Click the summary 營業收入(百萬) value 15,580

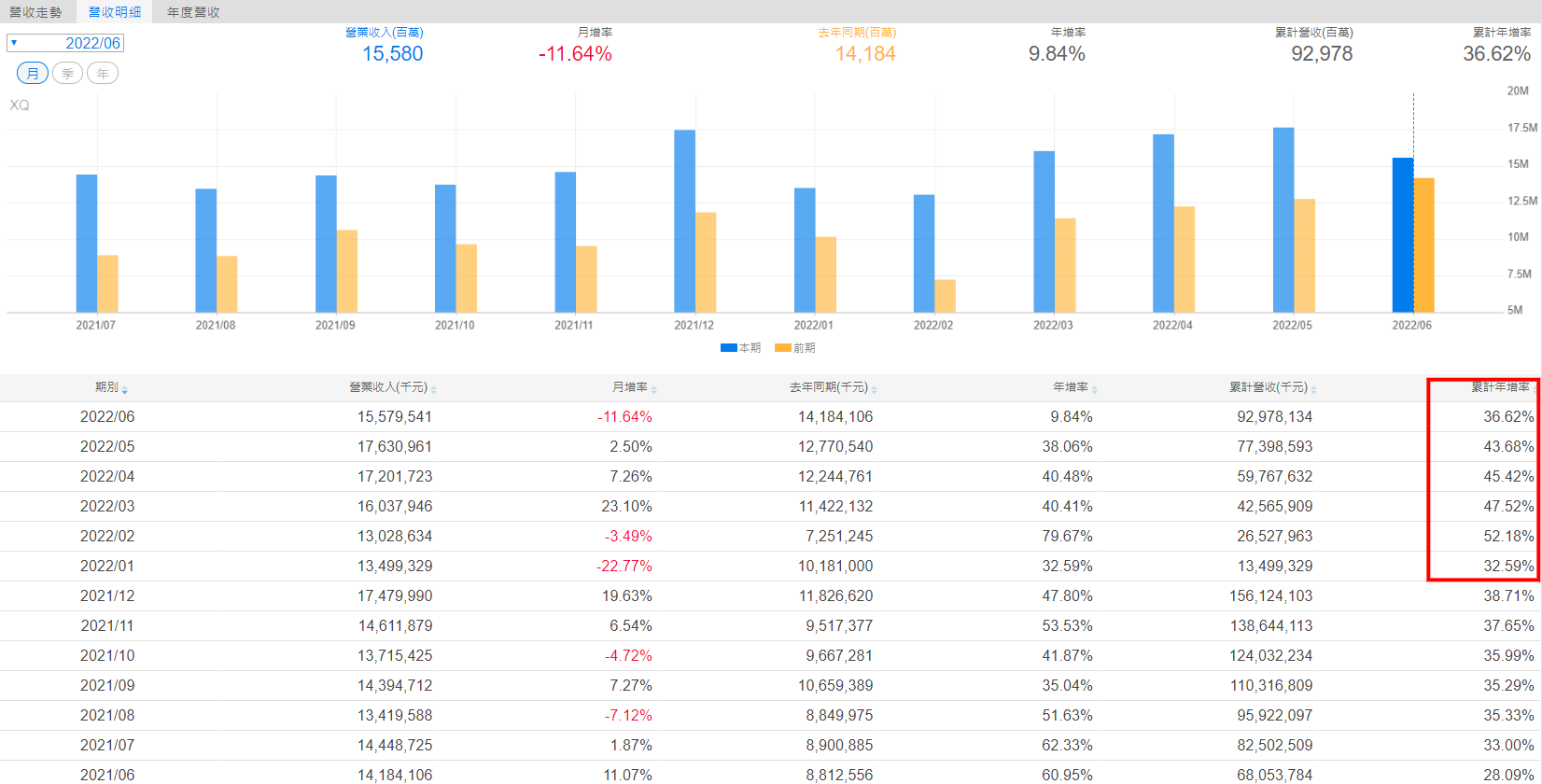pyautogui.click(x=393, y=54)
